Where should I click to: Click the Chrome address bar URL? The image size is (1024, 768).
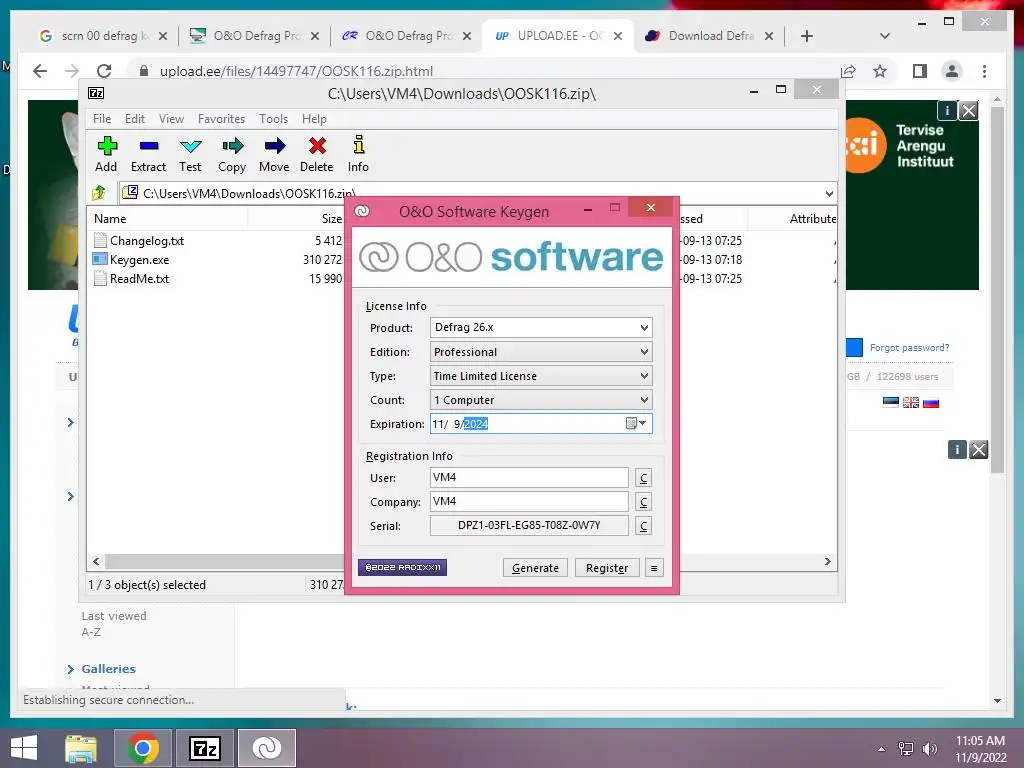(296, 71)
